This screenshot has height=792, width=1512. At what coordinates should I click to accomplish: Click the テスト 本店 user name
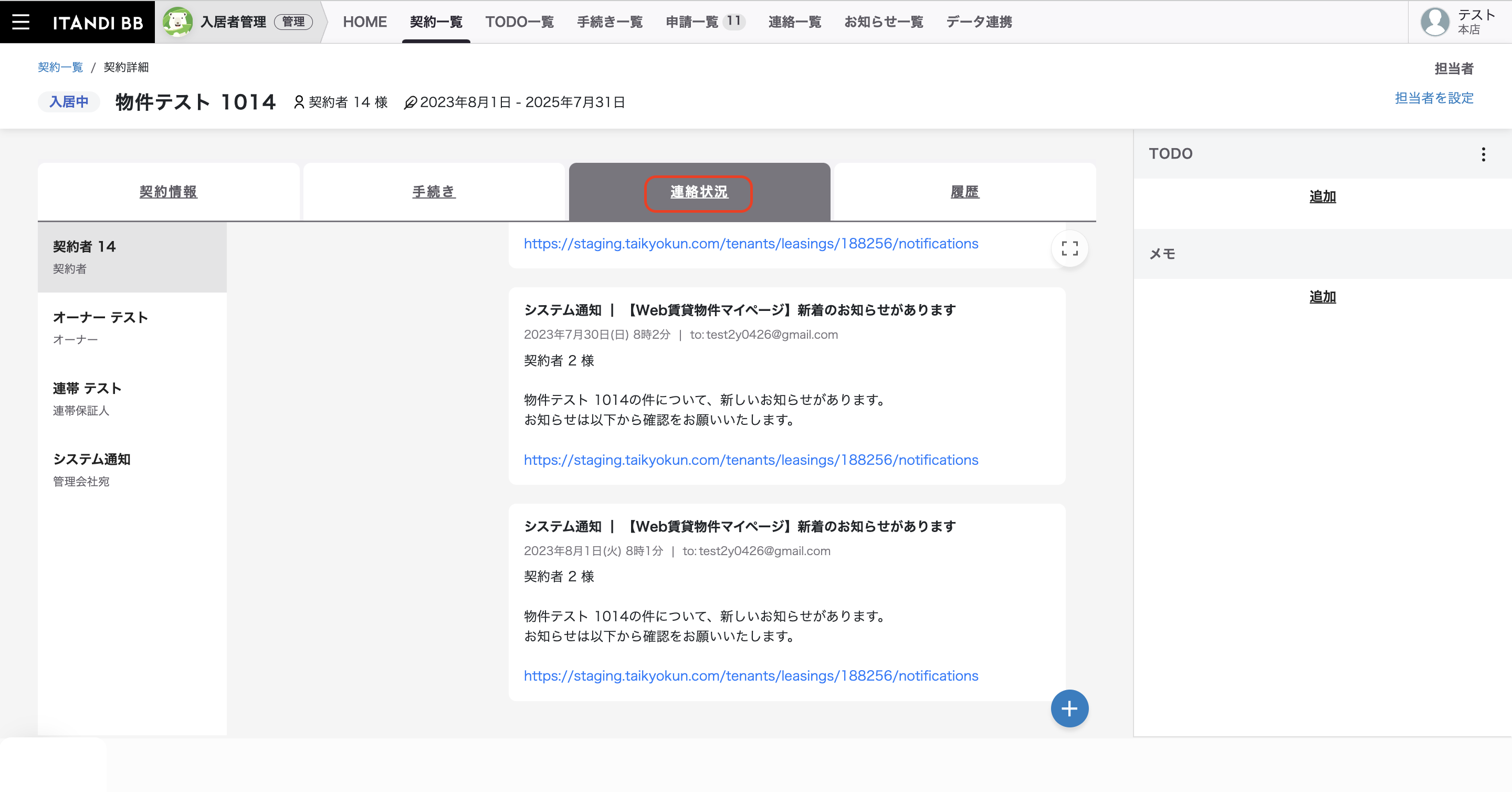point(1476,22)
